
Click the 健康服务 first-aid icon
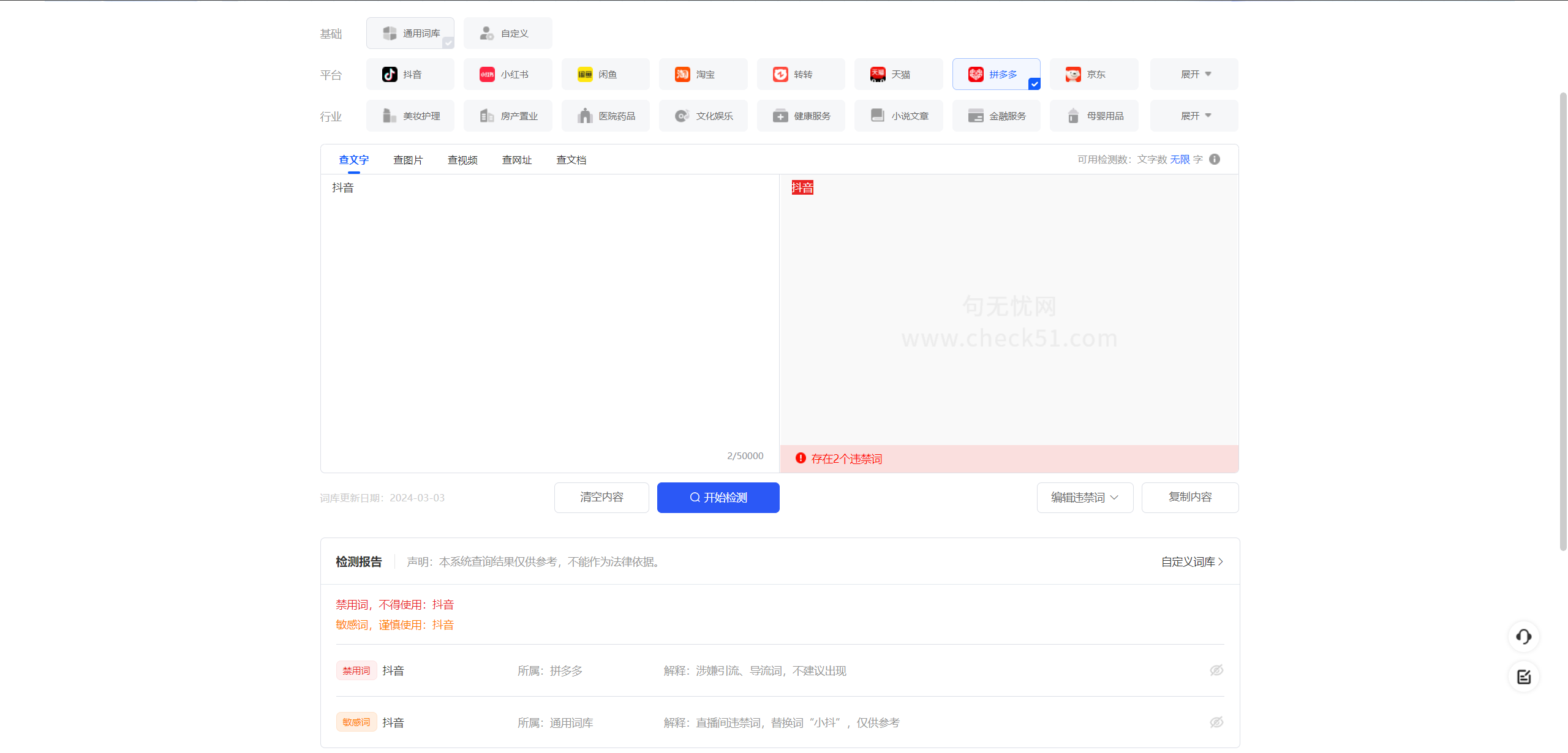click(780, 116)
